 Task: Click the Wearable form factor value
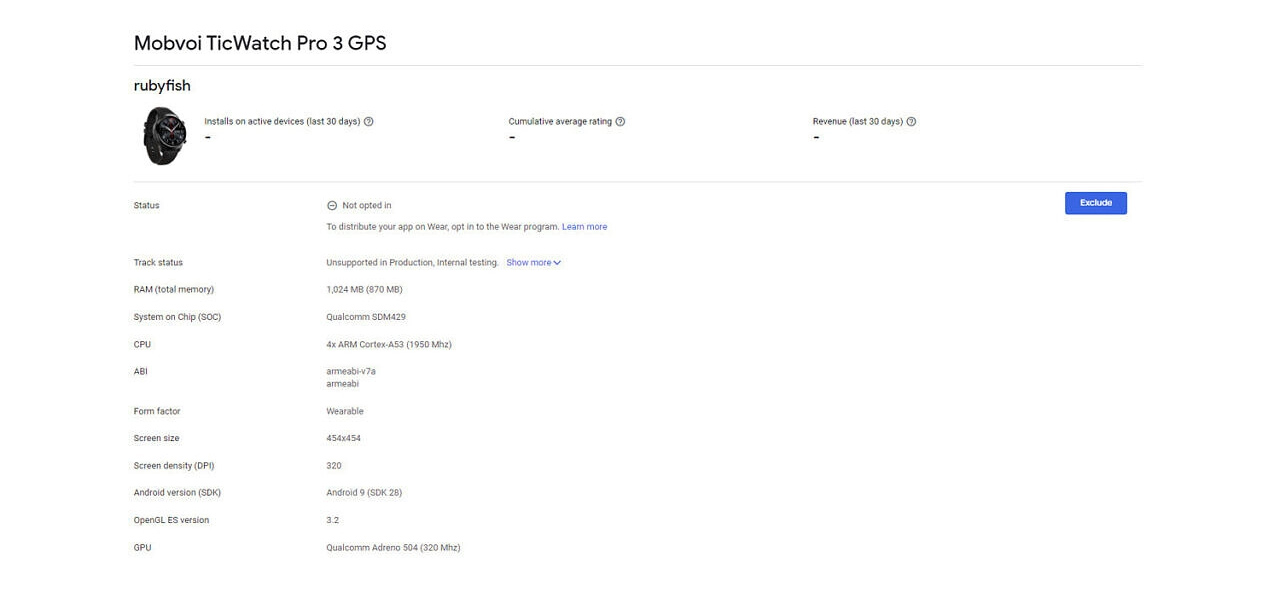pyautogui.click(x=345, y=412)
